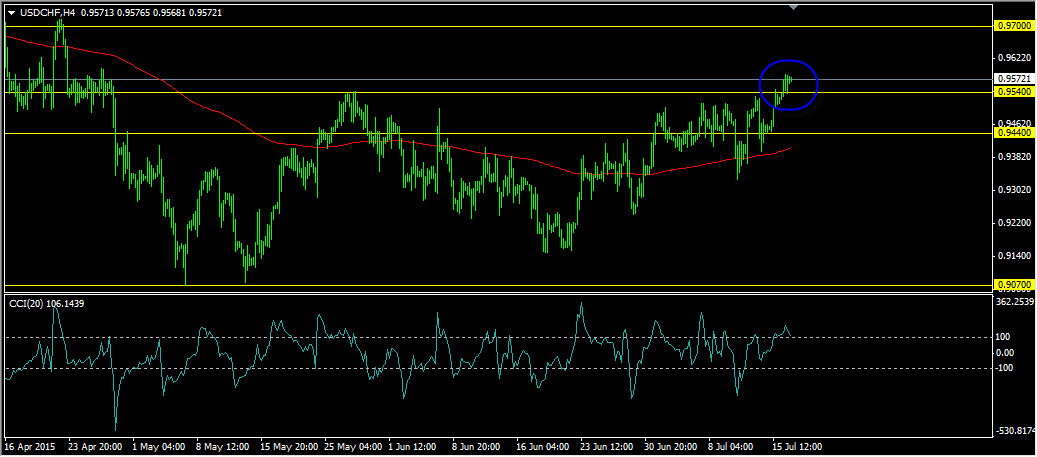The image size is (1037, 457).
Task: Click the 30 Jun 20:00 time label
Action: [671, 446]
